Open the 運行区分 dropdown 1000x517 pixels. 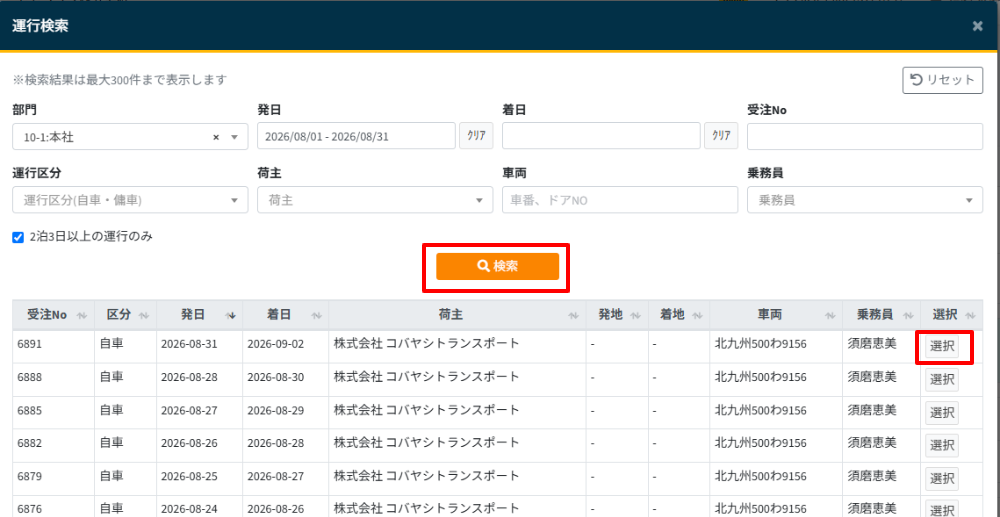(130, 200)
